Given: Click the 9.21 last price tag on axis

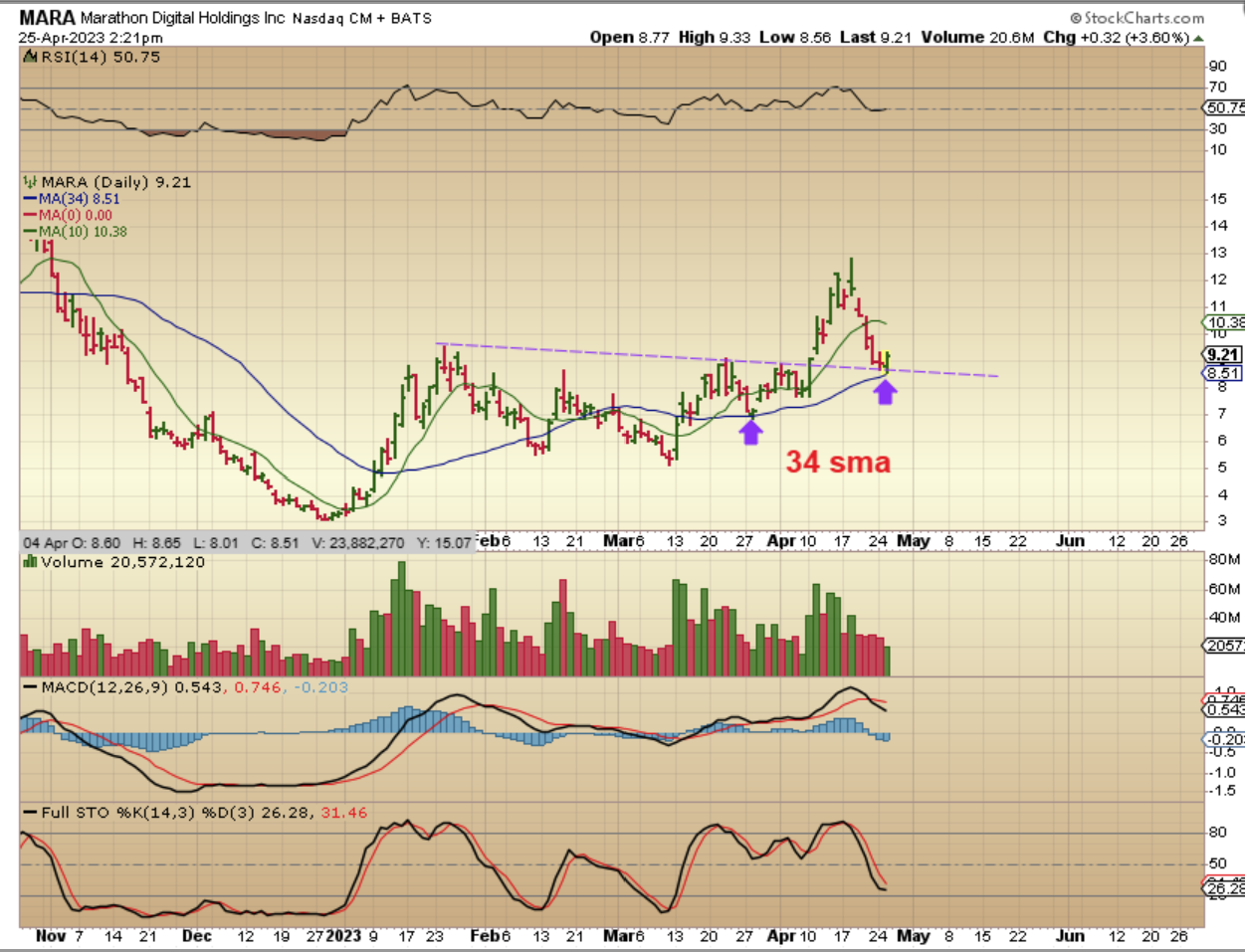Looking at the screenshot, I should (x=1224, y=355).
